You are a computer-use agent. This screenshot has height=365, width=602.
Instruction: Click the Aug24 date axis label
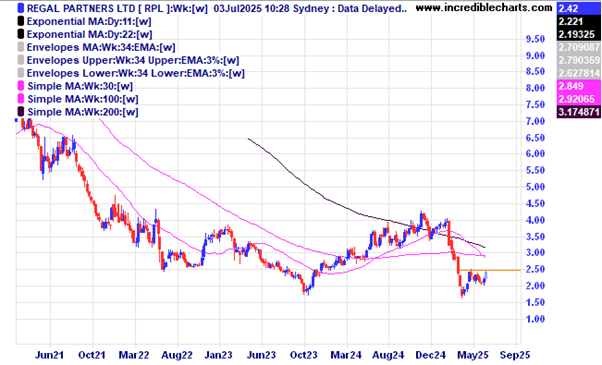388,355
